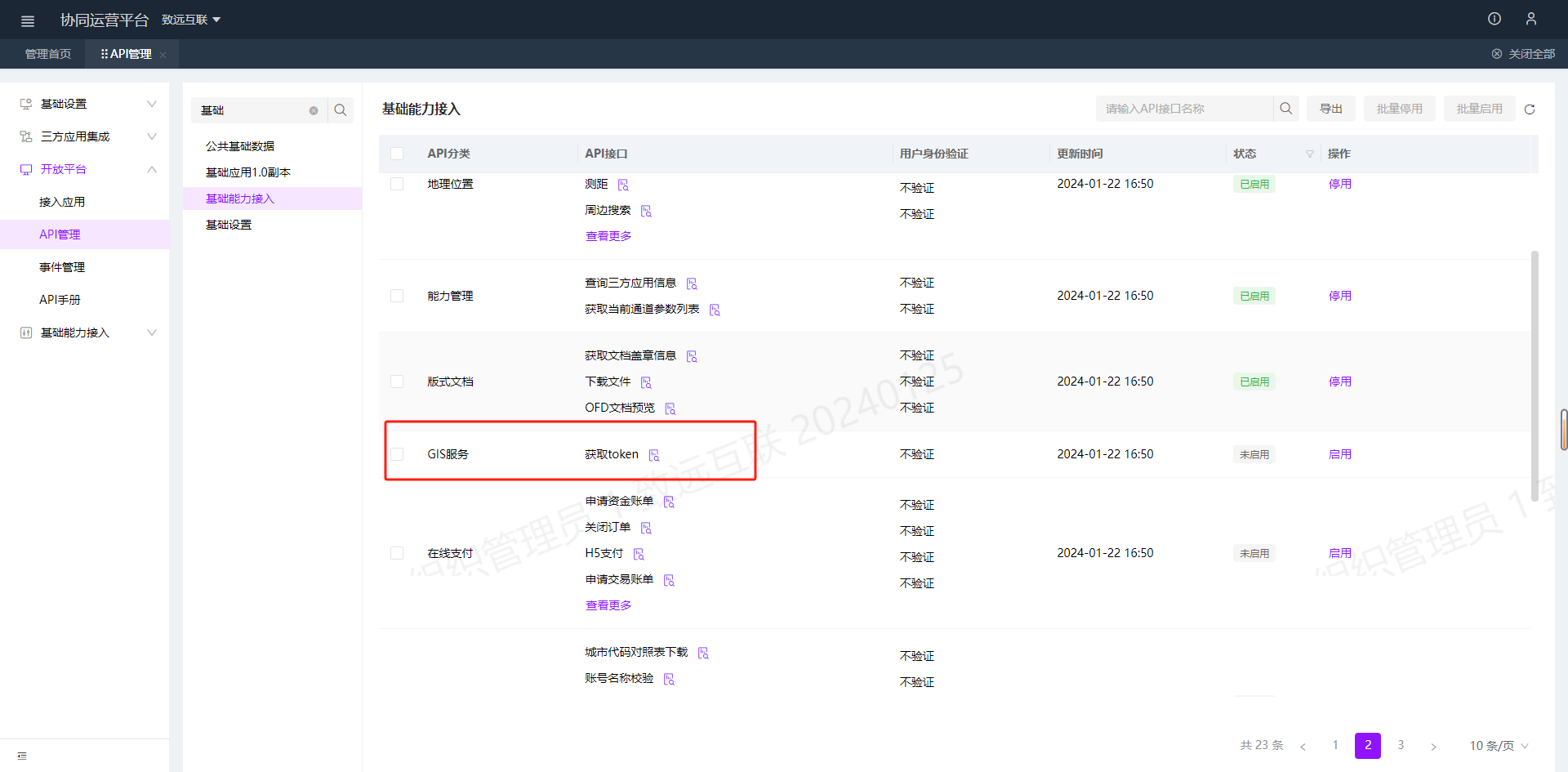Tick the GIS服务 row checkbox
Screen dimensions: 1568x772
[397, 454]
